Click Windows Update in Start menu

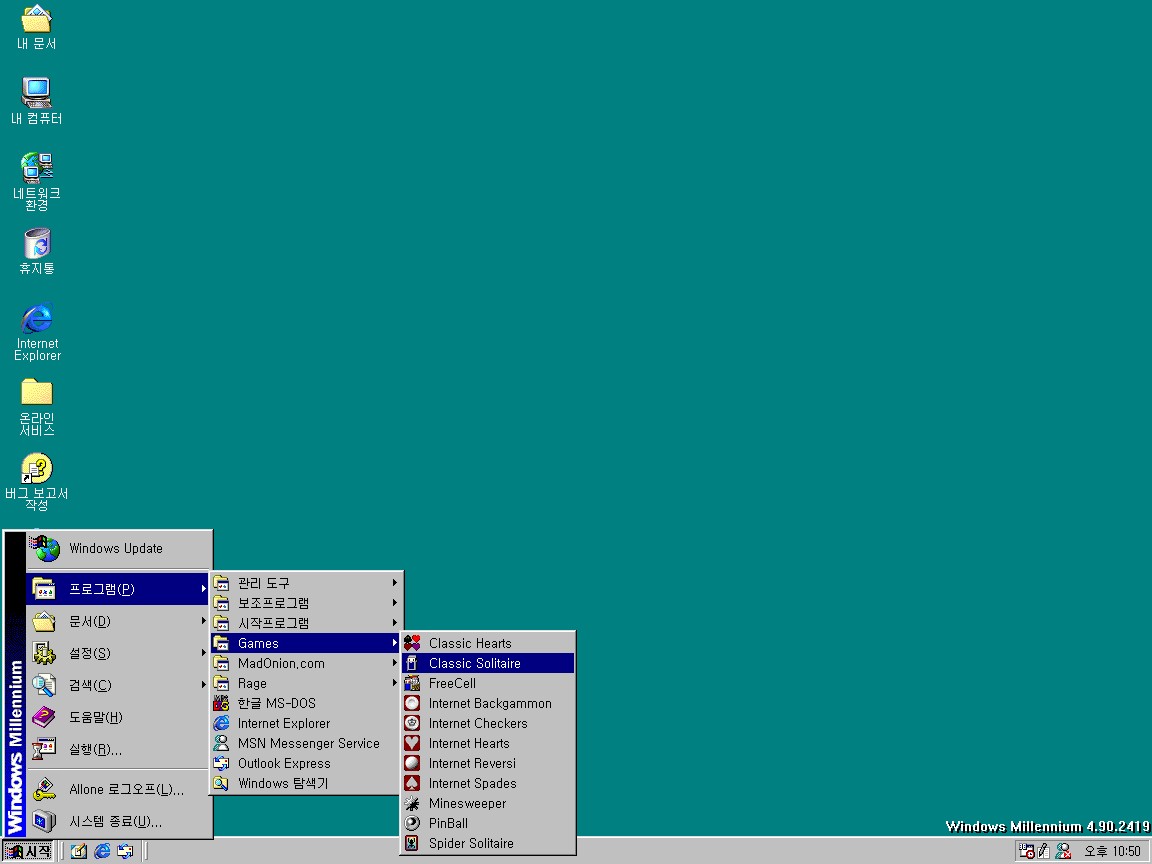(x=119, y=549)
